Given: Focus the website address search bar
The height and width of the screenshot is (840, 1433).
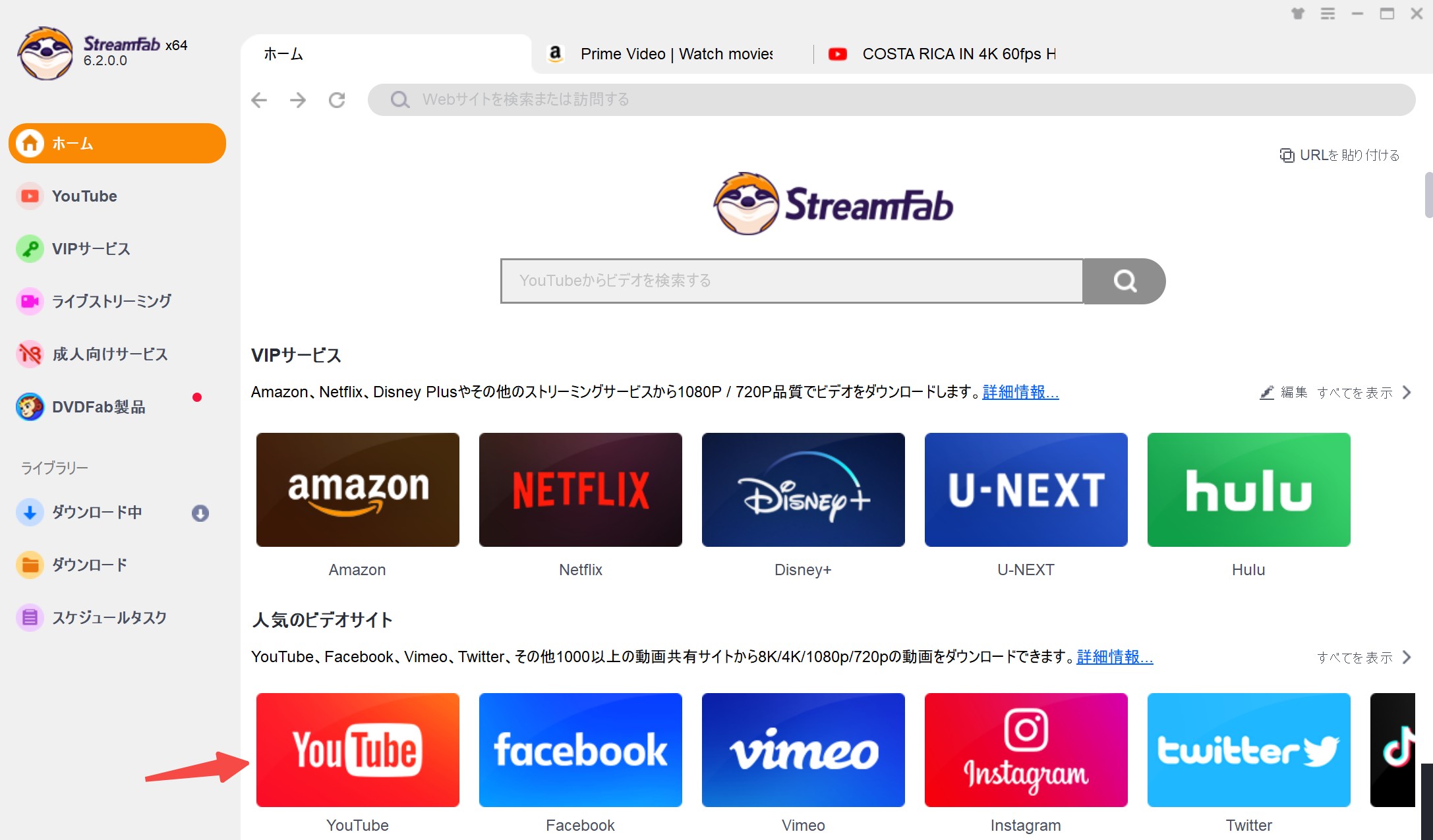Looking at the screenshot, I should point(891,99).
